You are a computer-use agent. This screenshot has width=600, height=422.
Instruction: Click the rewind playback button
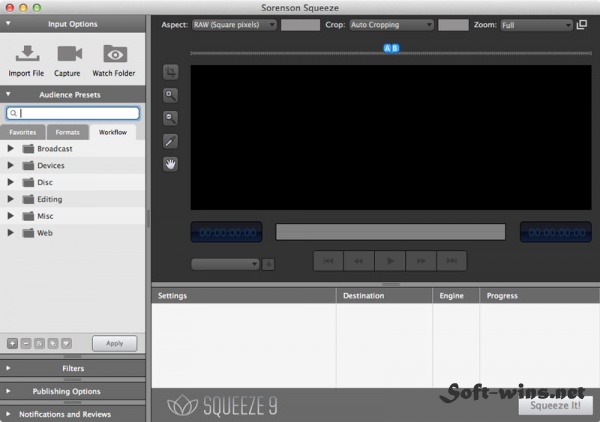point(359,261)
